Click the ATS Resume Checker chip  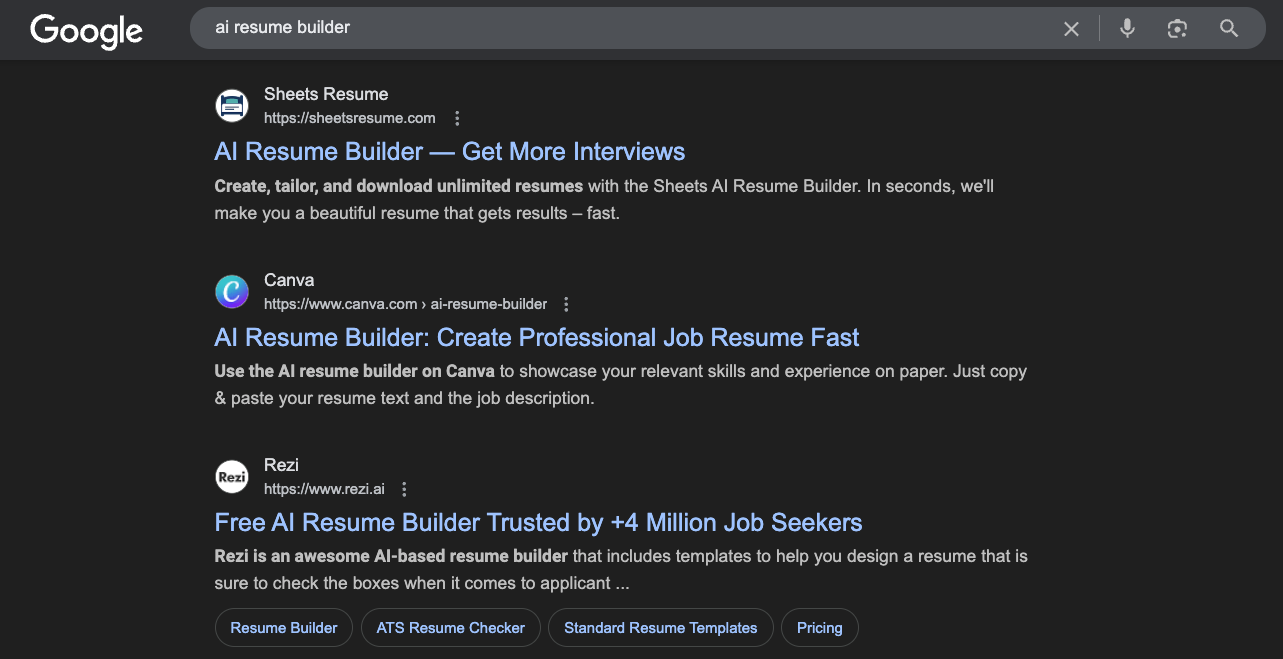[451, 628]
